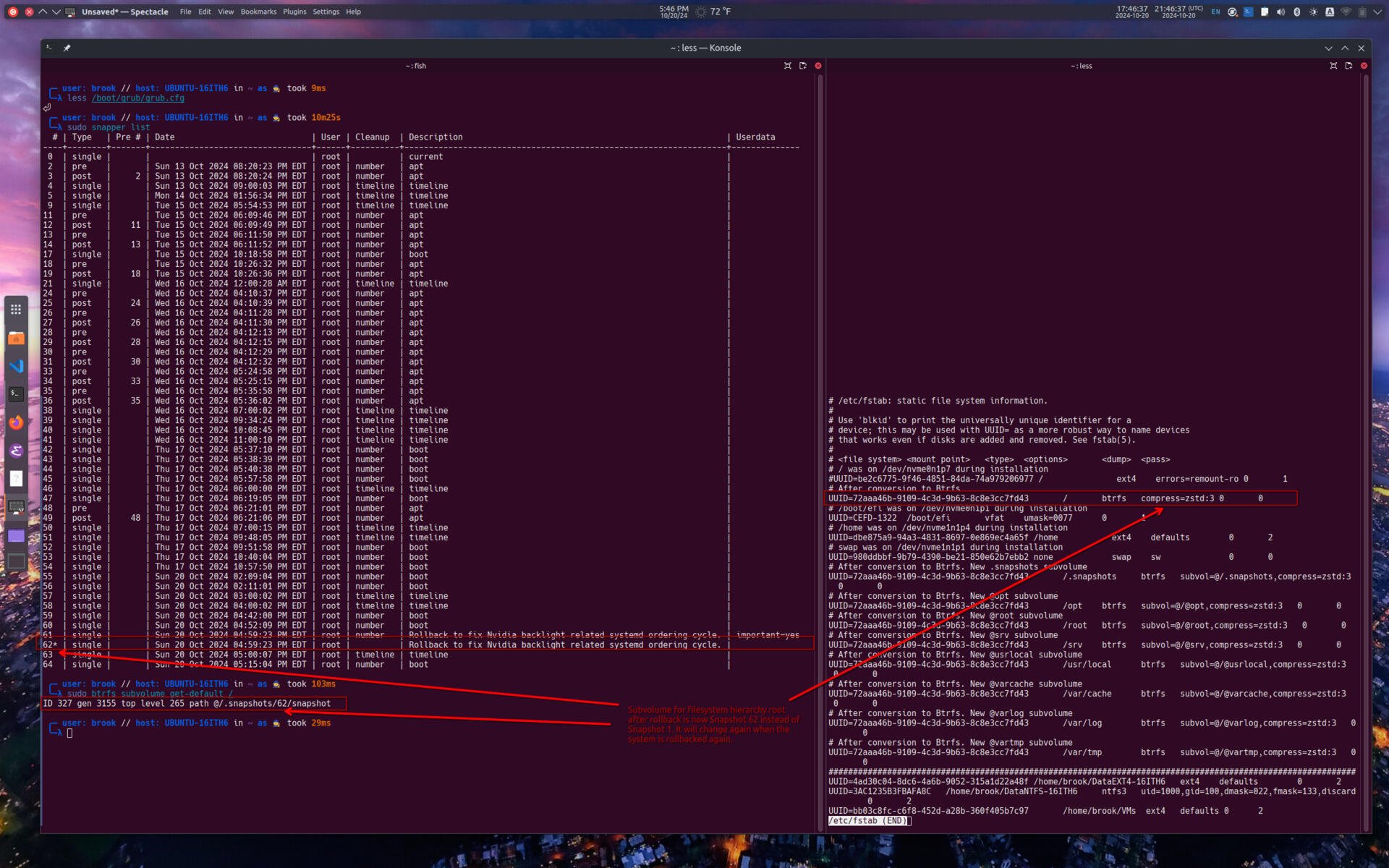Open the clipboard tray icon
This screenshot has height=868, width=1389.
1265,12
